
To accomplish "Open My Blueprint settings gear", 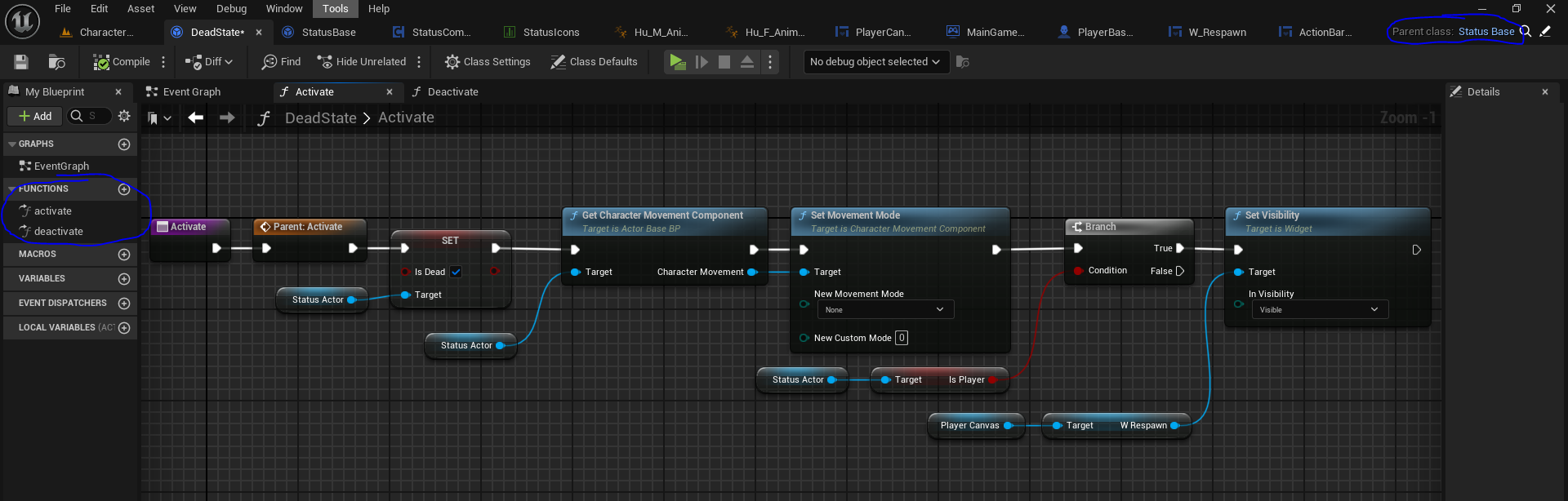I will click(x=124, y=117).
